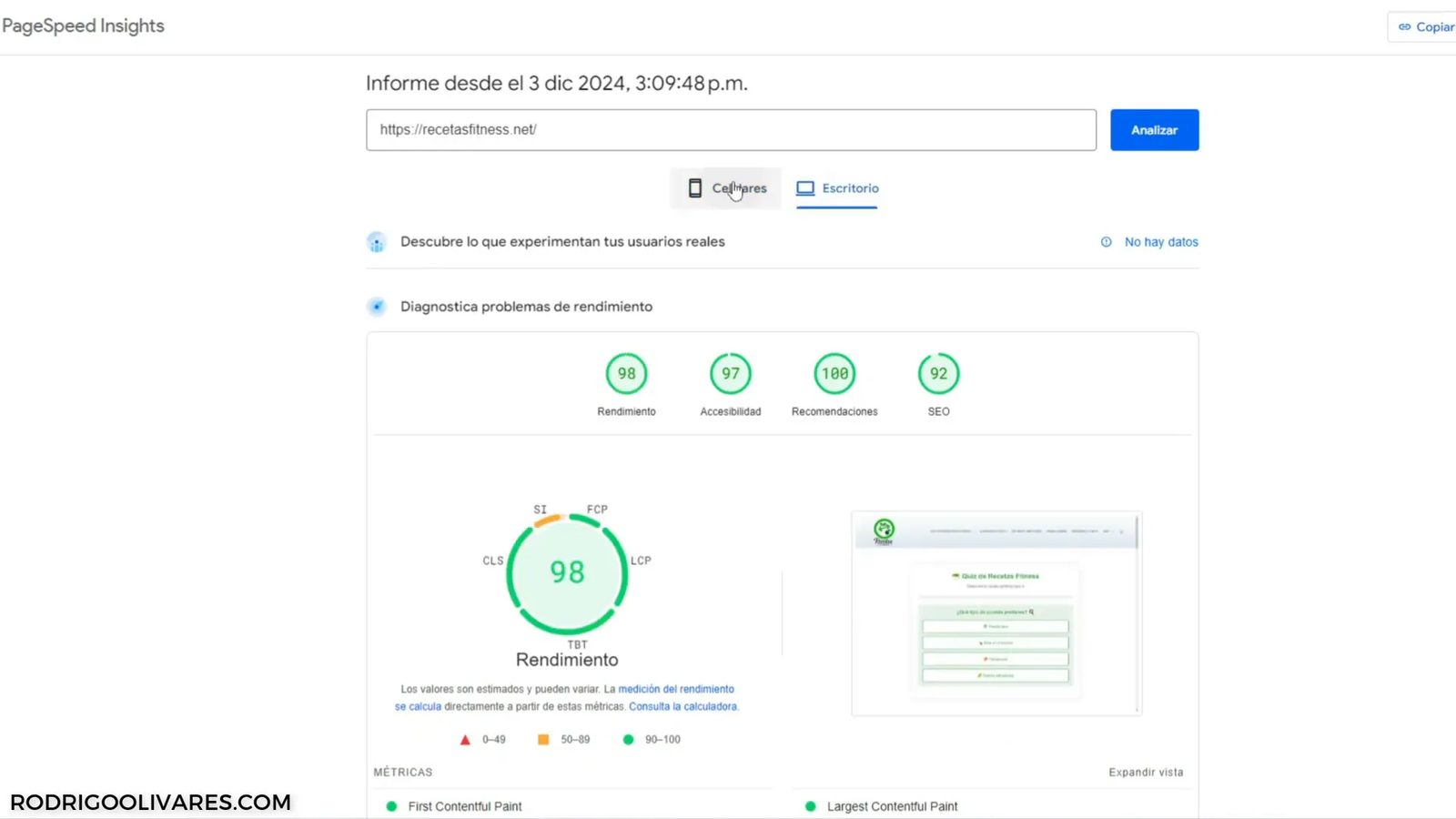The height and width of the screenshot is (819, 1456).
Task: Click the copy link icon beside Copiar
Action: point(1406,26)
